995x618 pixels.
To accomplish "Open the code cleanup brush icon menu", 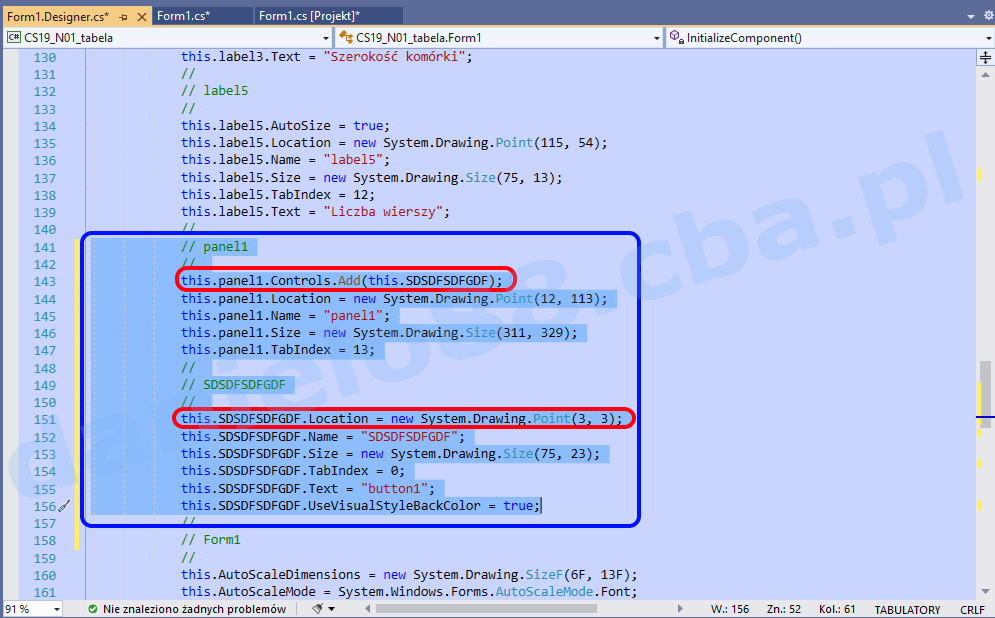I will (318, 609).
